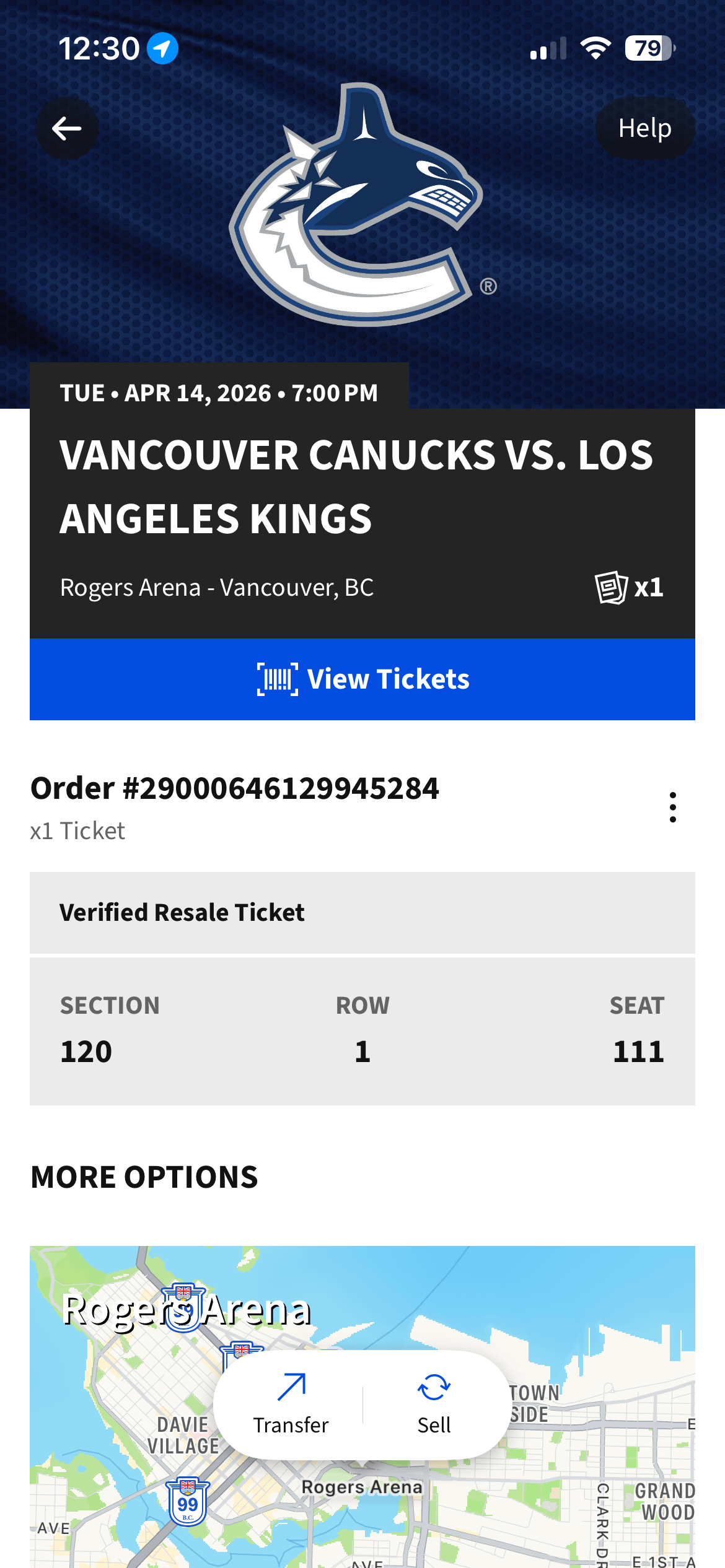Tap the Sell refresh icon
This screenshot has height=1568, width=725.
click(434, 1387)
